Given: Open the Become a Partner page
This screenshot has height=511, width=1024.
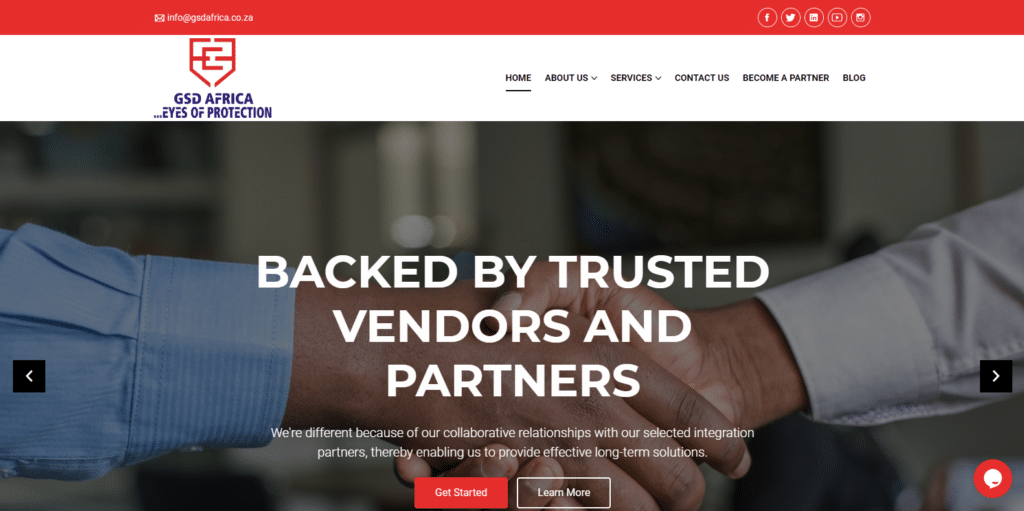Looking at the screenshot, I should click(x=786, y=78).
